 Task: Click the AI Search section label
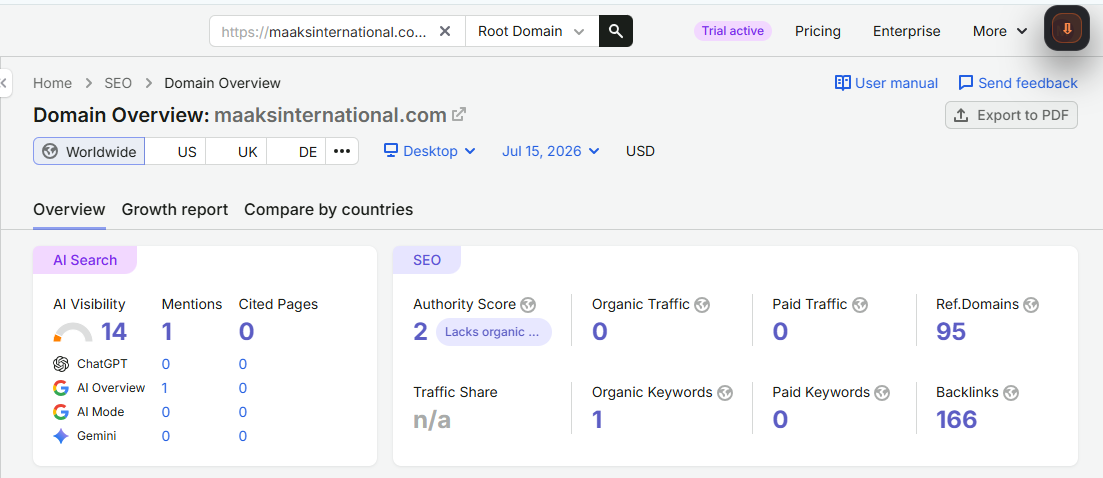(85, 260)
